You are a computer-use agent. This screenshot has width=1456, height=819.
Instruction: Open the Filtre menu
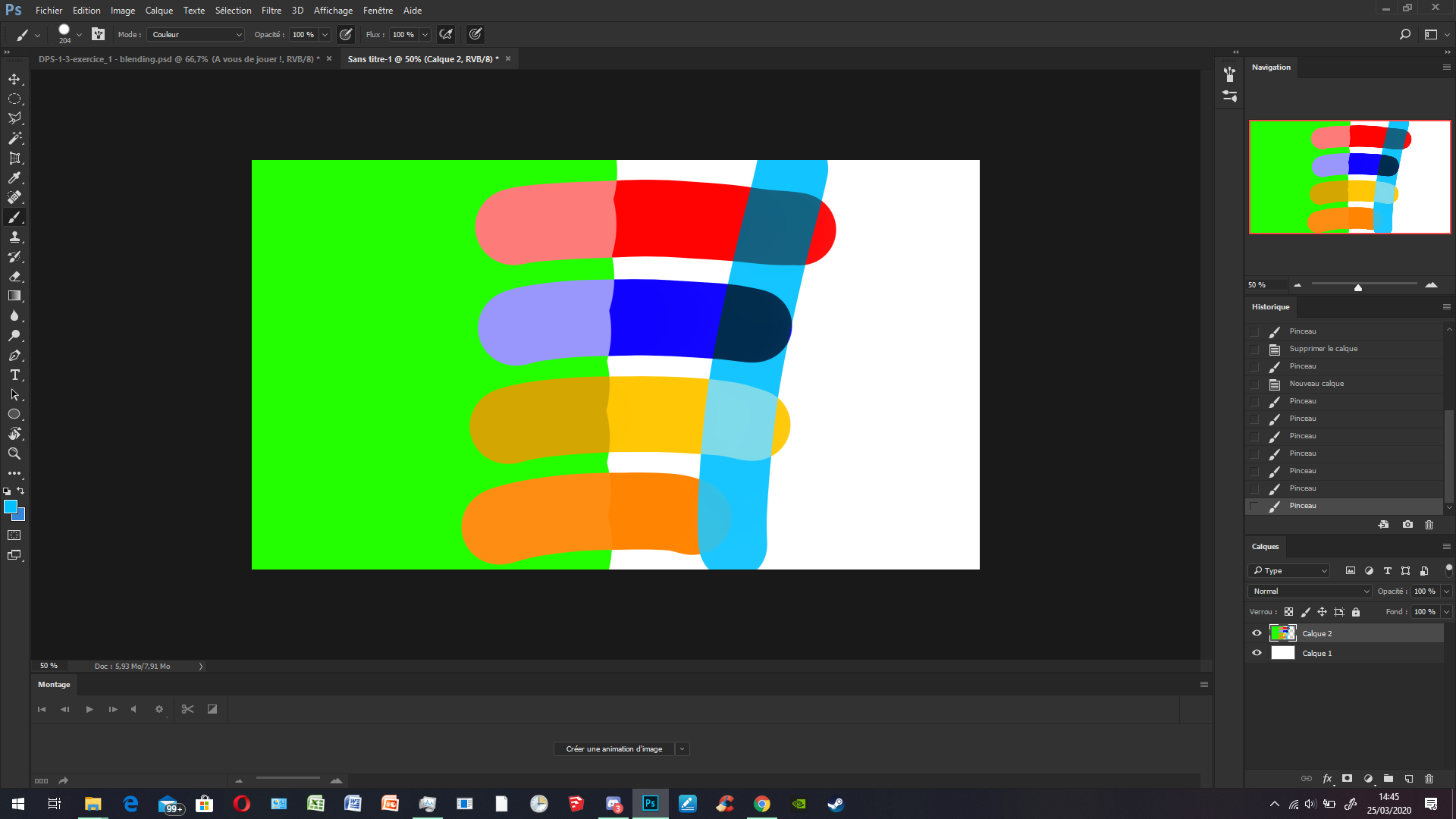pyautogui.click(x=271, y=10)
